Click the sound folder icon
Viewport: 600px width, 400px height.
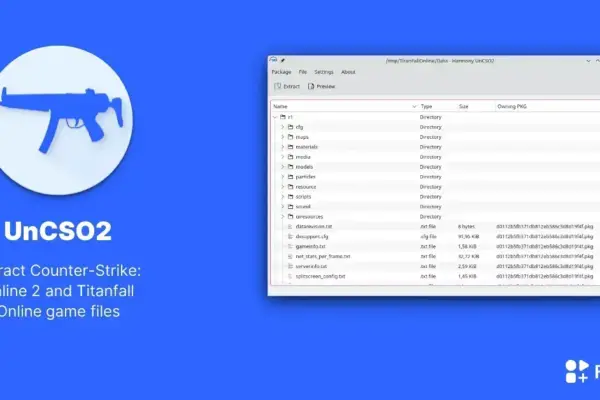pos(290,207)
